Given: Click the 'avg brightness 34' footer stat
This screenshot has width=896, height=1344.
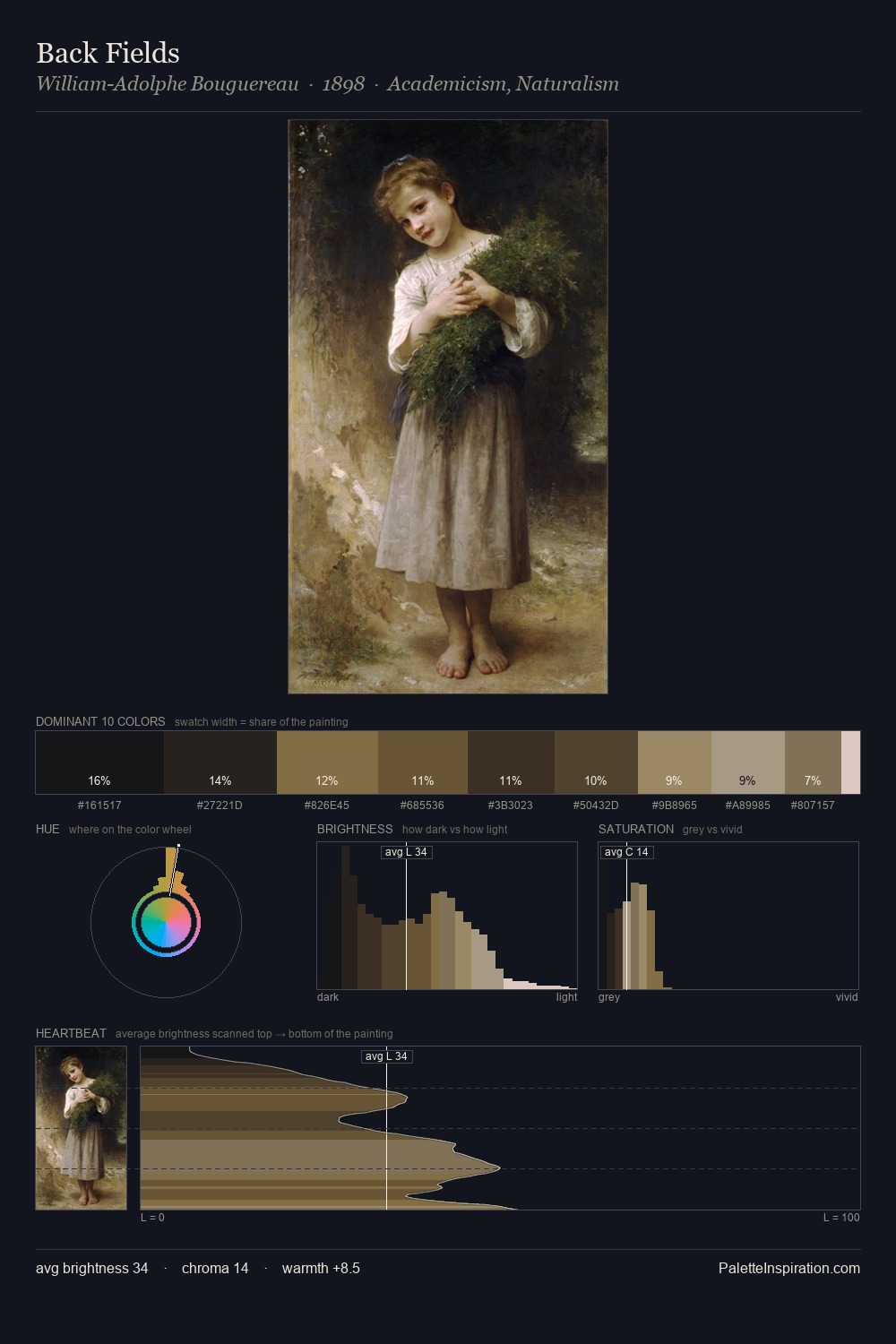Looking at the screenshot, I should tap(92, 1268).
